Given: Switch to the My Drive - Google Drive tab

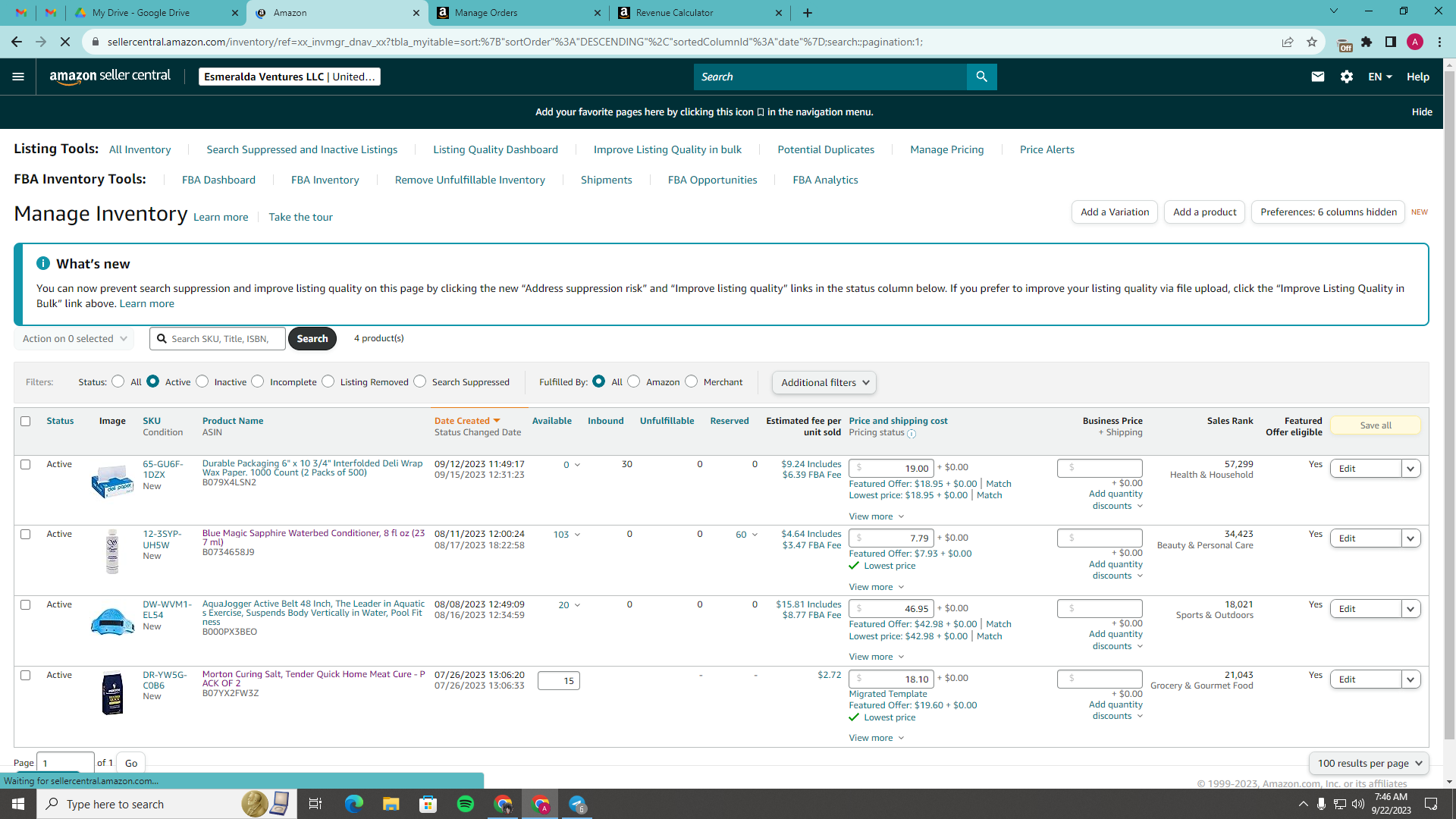Looking at the screenshot, I should point(156,13).
